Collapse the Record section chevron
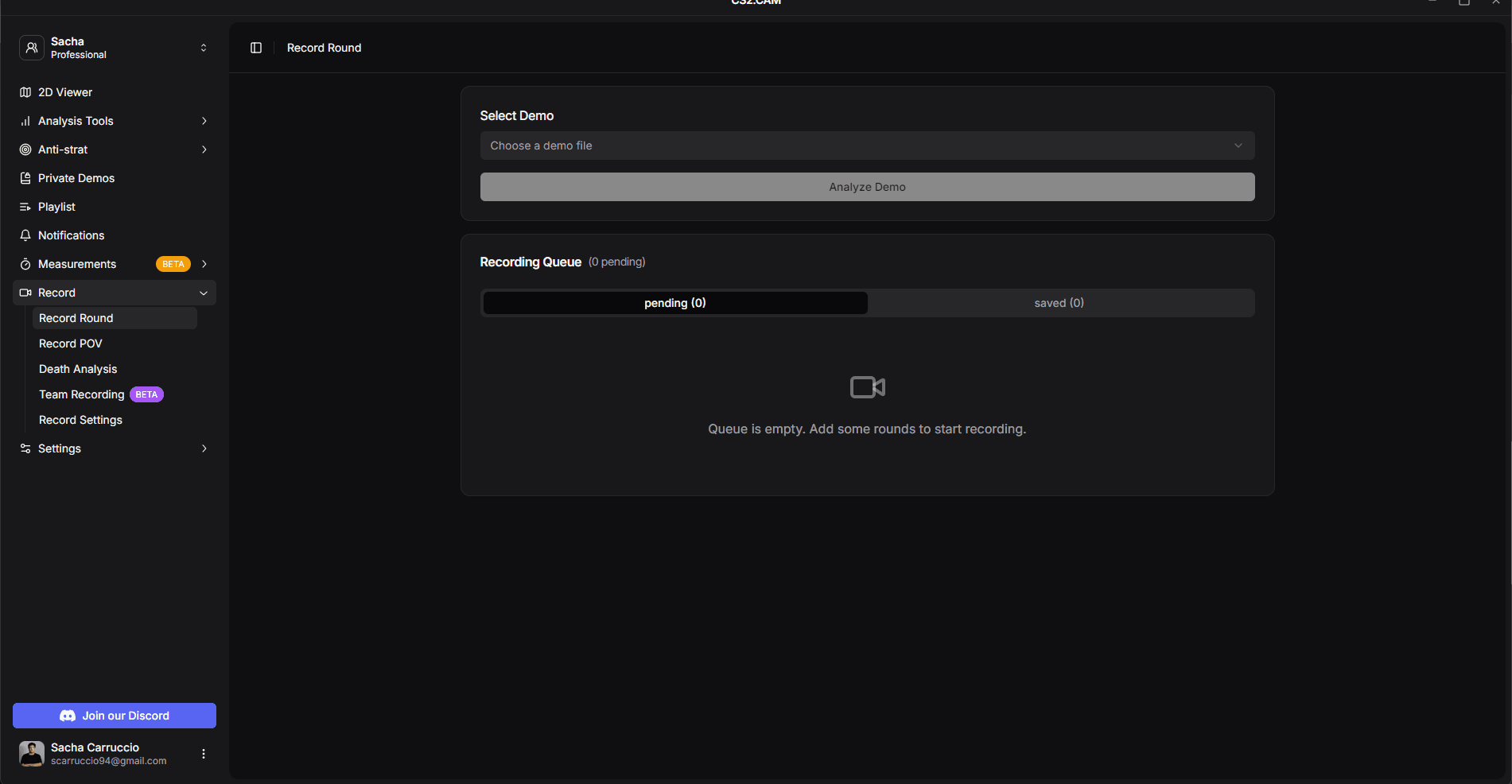The width and height of the screenshot is (1512, 784). (x=204, y=293)
